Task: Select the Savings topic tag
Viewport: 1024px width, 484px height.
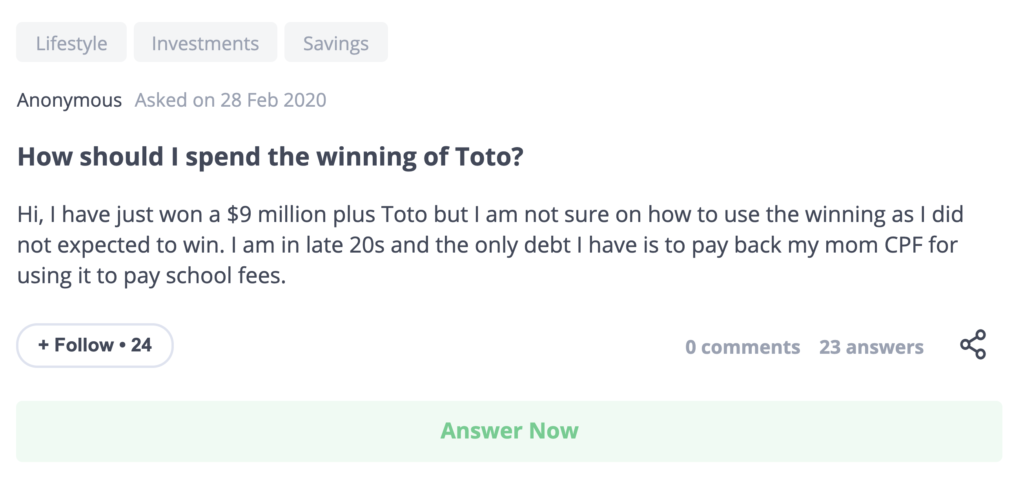Action: [336, 42]
